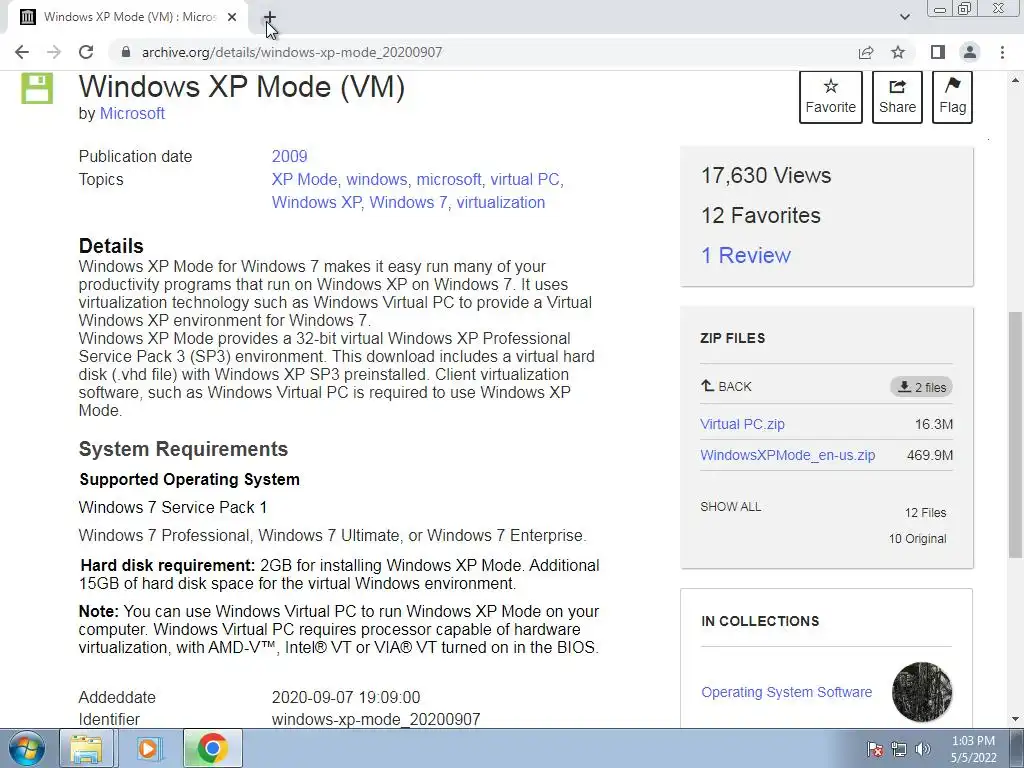Click BACK in the ZIP files panel

pyautogui.click(x=726, y=387)
